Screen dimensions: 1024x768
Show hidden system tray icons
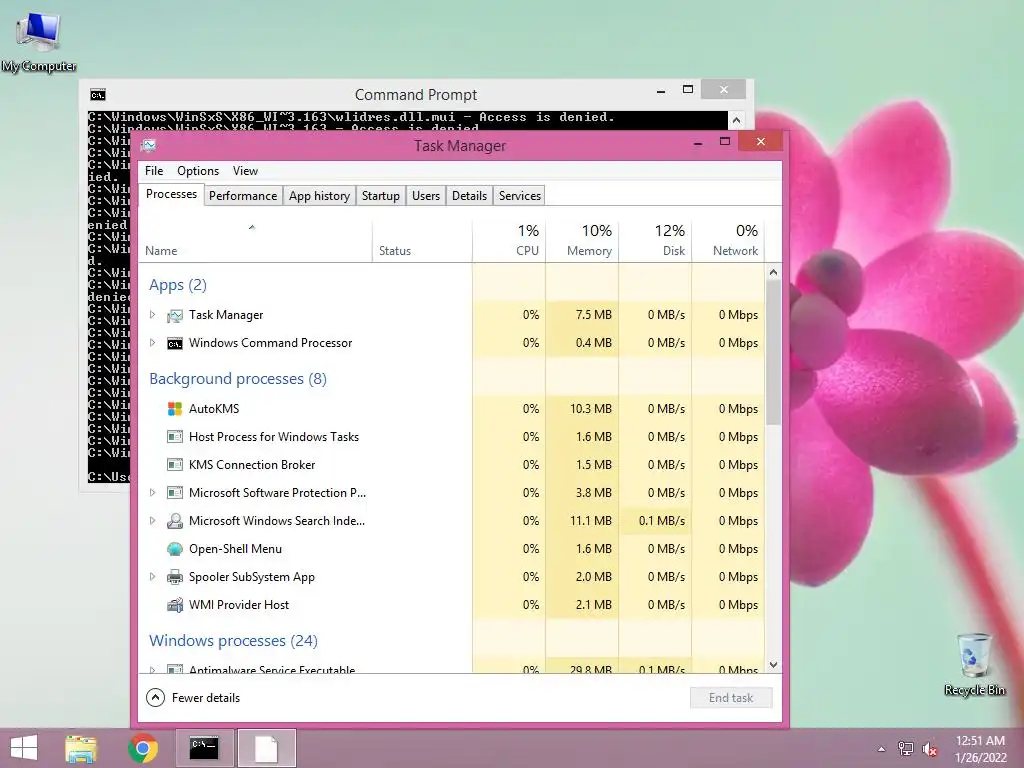882,749
